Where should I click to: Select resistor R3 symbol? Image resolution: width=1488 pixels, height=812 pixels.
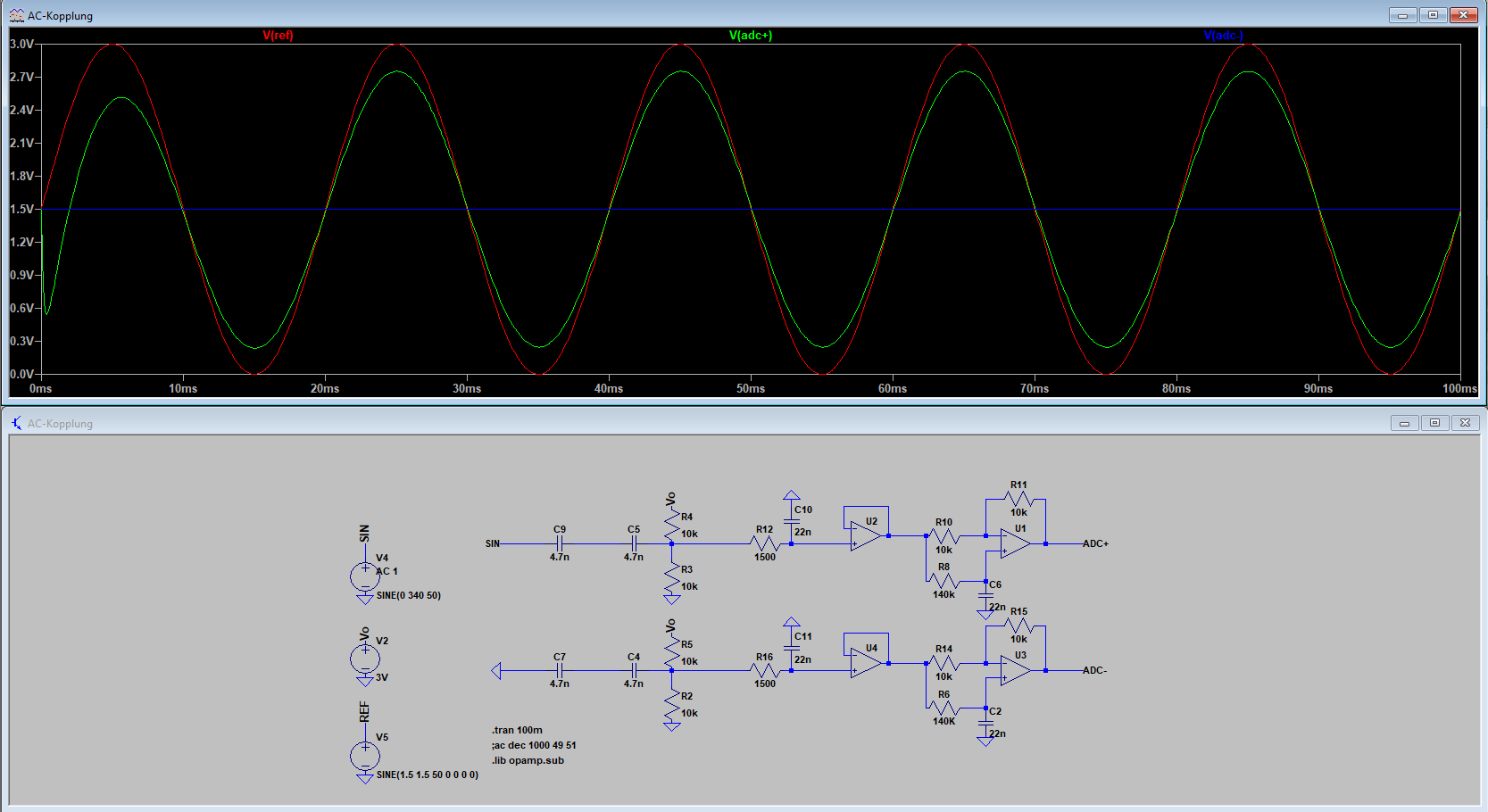pos(672,577)
